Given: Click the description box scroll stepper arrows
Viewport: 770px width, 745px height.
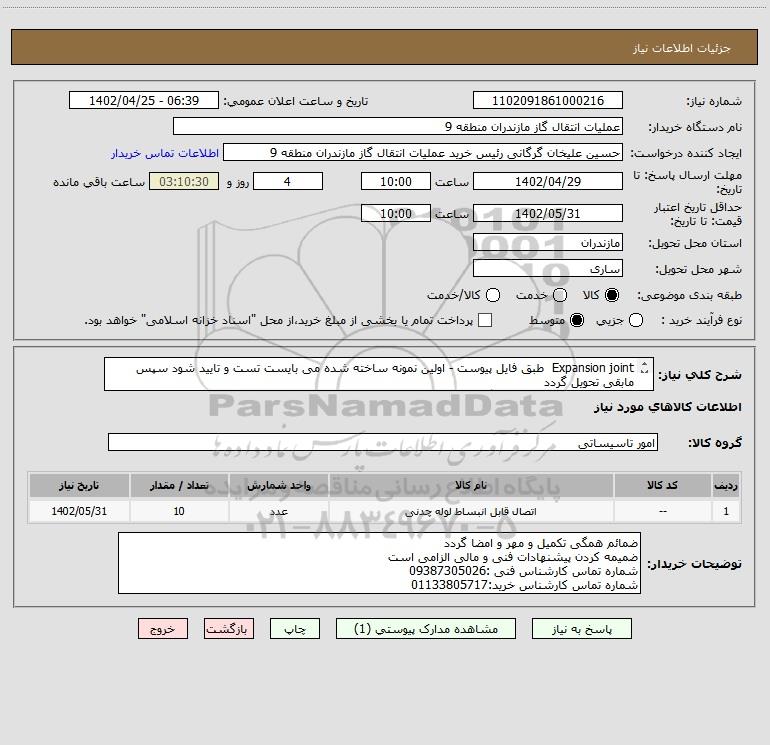Looking at the screenshot, I should pos(644,368).
